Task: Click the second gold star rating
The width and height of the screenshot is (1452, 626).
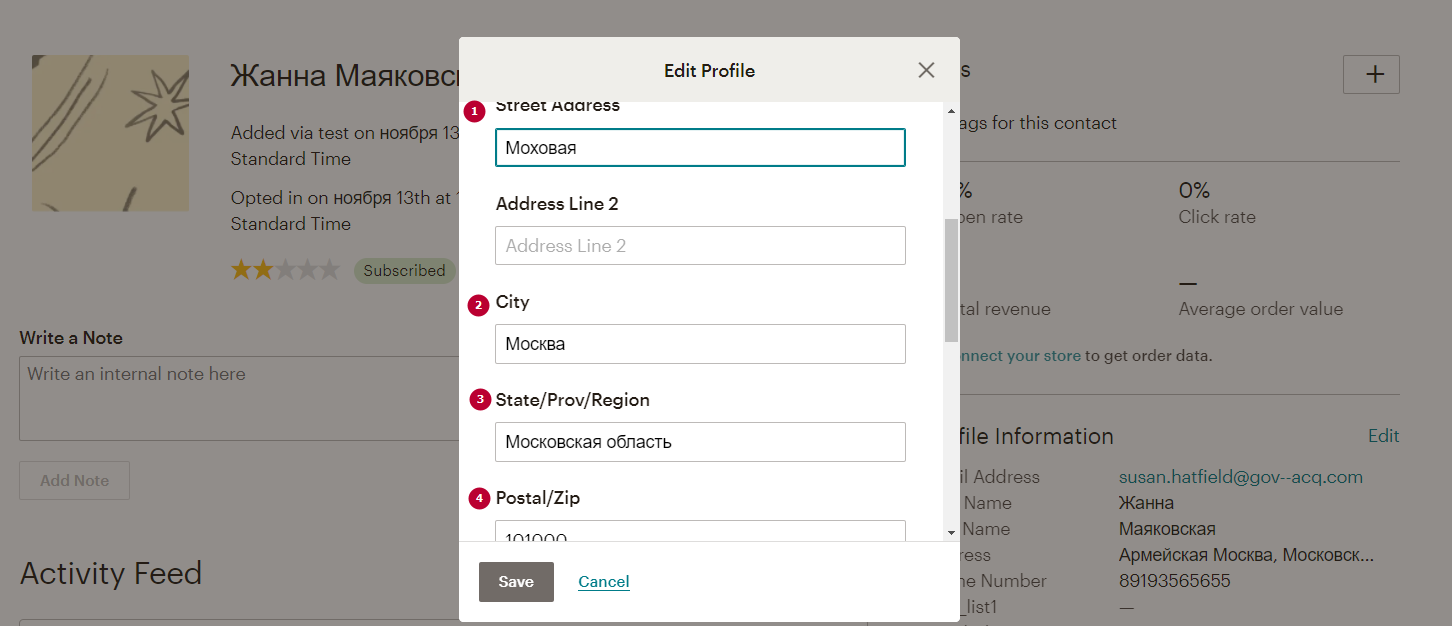Action: tap(263, 270)
